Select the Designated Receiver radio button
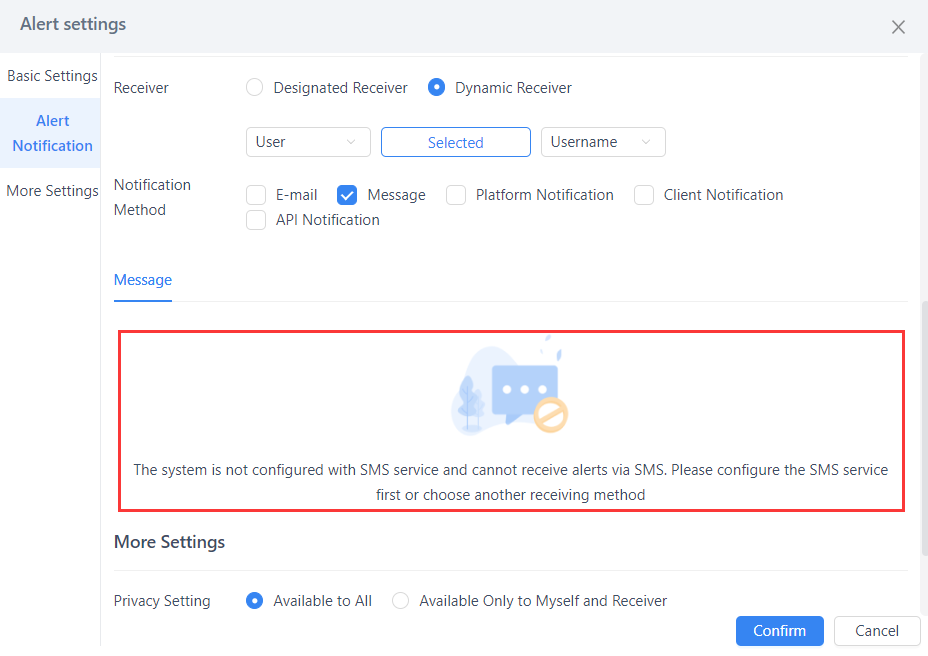This screenshot has height=656, width=928. click(254, 87)
